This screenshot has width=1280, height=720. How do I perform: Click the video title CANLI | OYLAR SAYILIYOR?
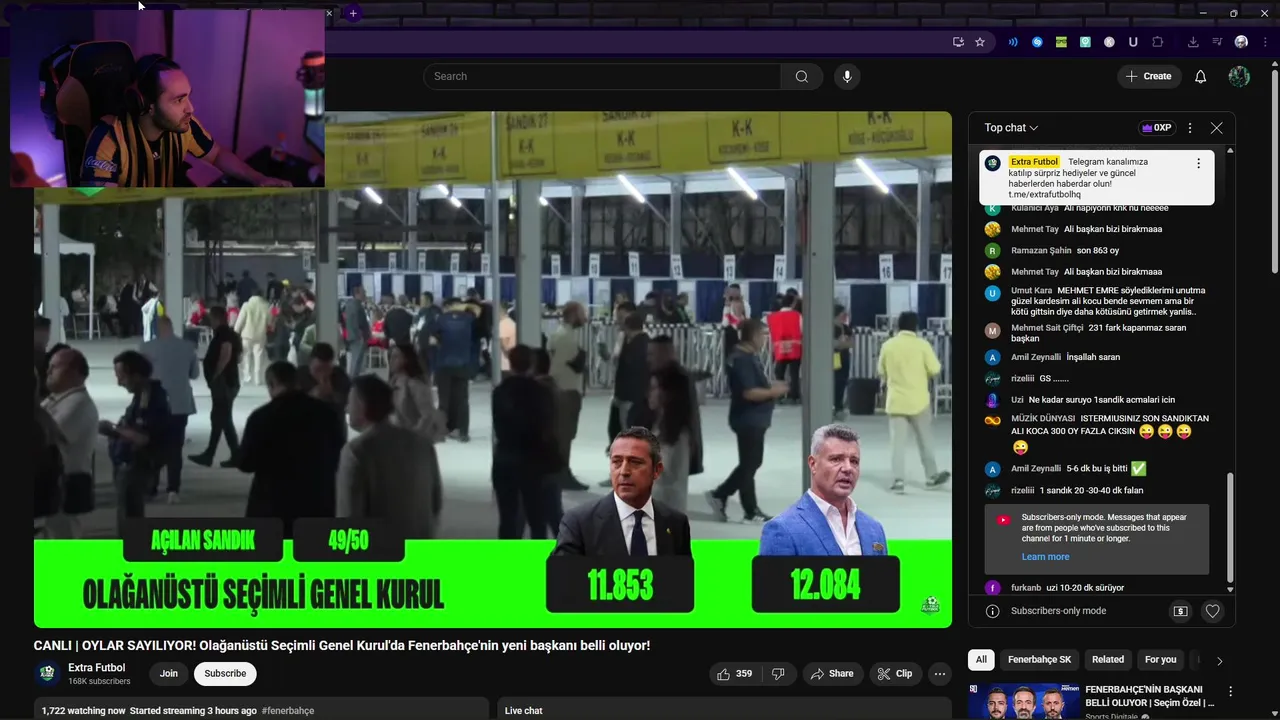(x=342, y=646)
